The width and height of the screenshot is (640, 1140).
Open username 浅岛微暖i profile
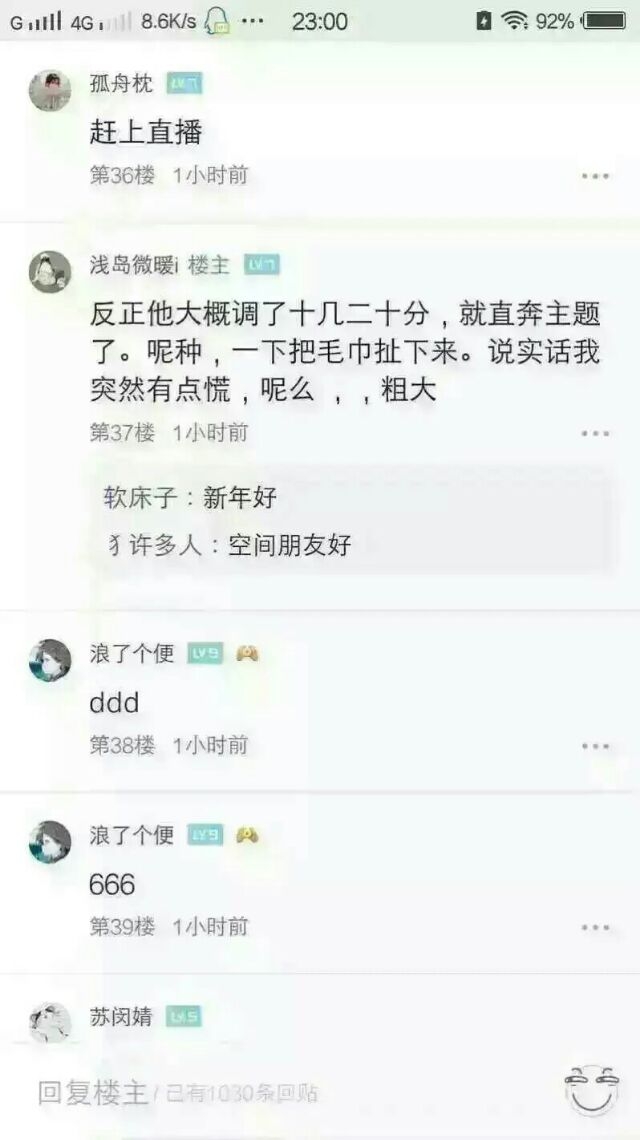click(x=134, y=265)
